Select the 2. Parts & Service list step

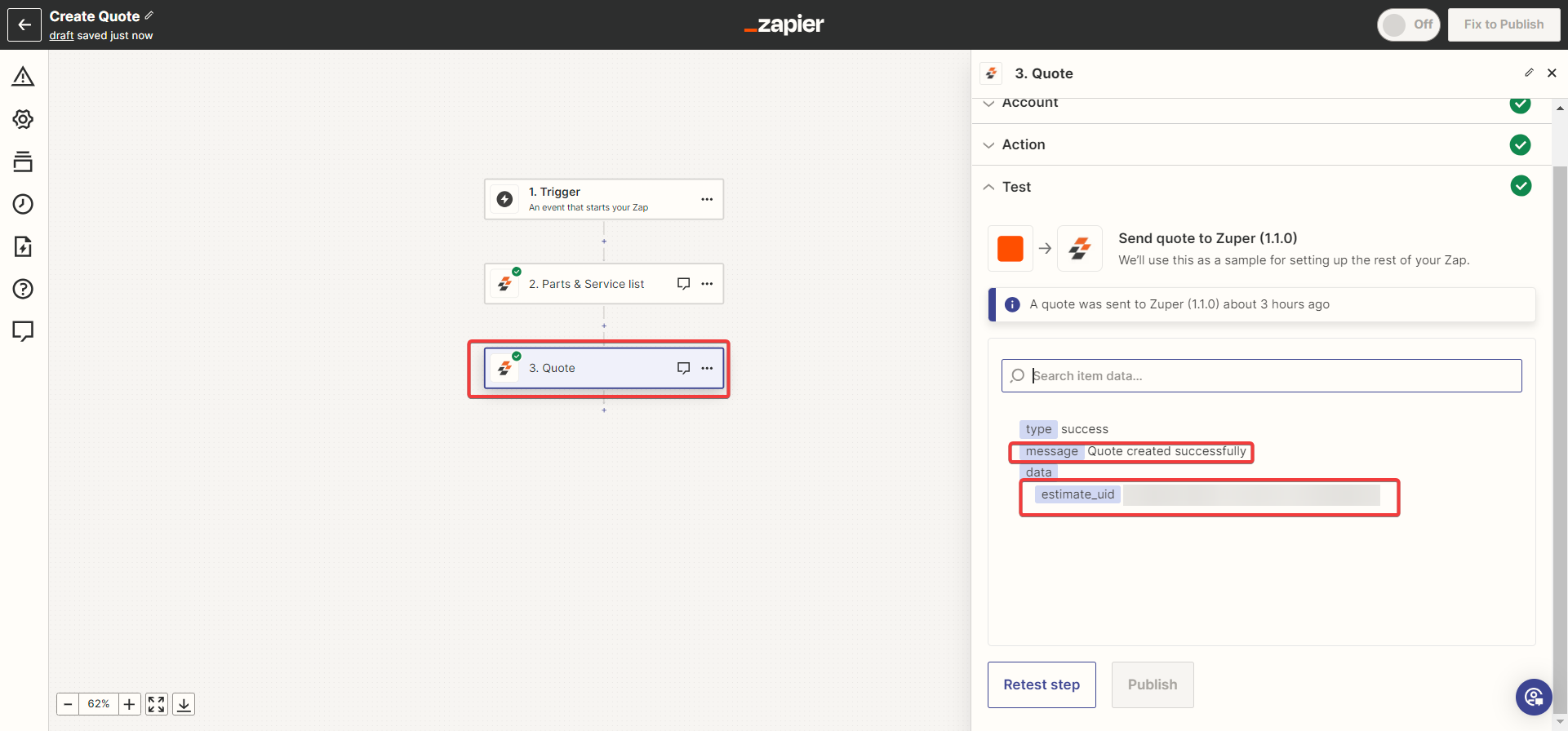604,284
